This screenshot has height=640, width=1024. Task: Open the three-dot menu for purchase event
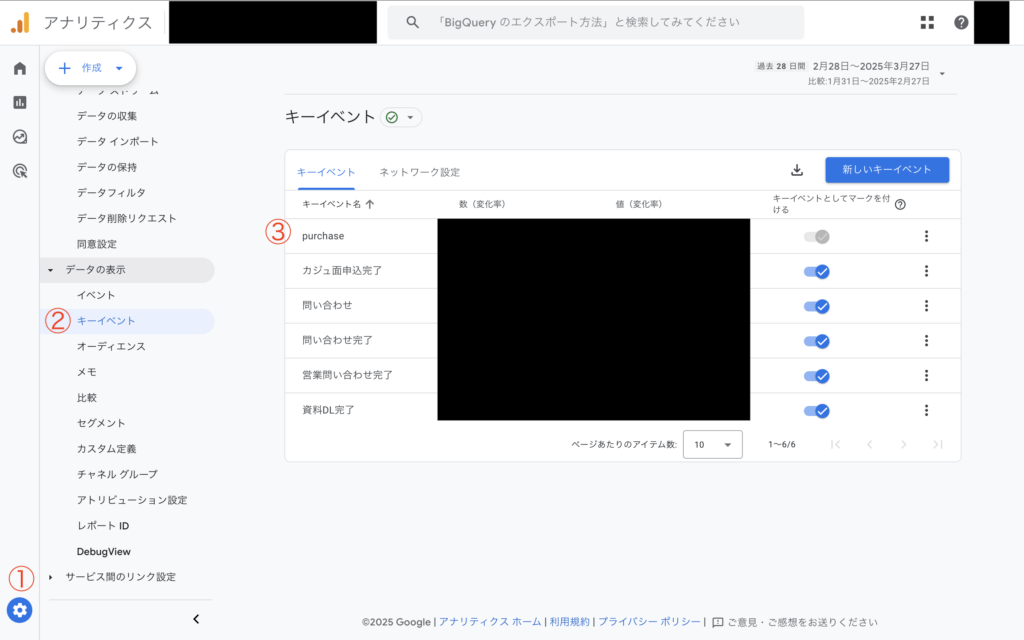coord(926,236)
